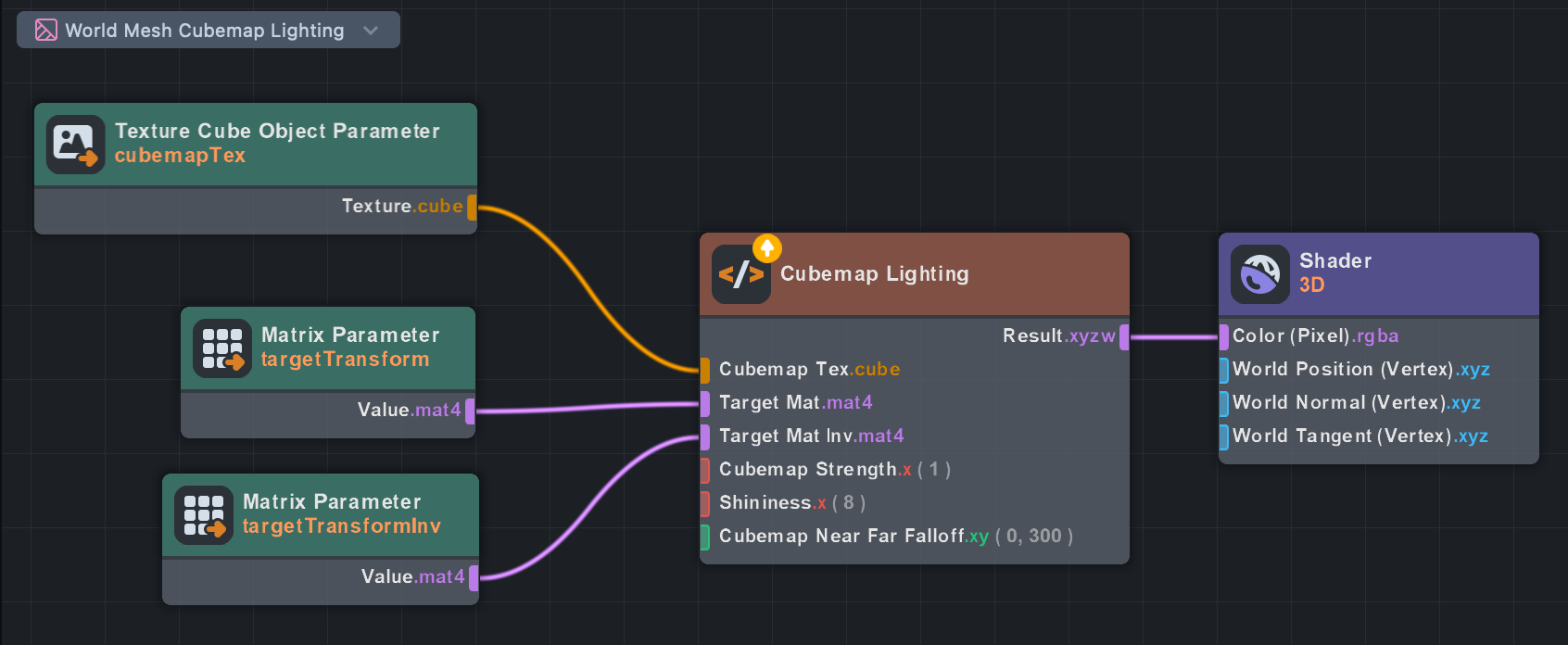Click the graph icon beside World Mesh Cubemap Lighting
Image resolution: width=1568 pixels, height=645 pixels.
(46, 31)
